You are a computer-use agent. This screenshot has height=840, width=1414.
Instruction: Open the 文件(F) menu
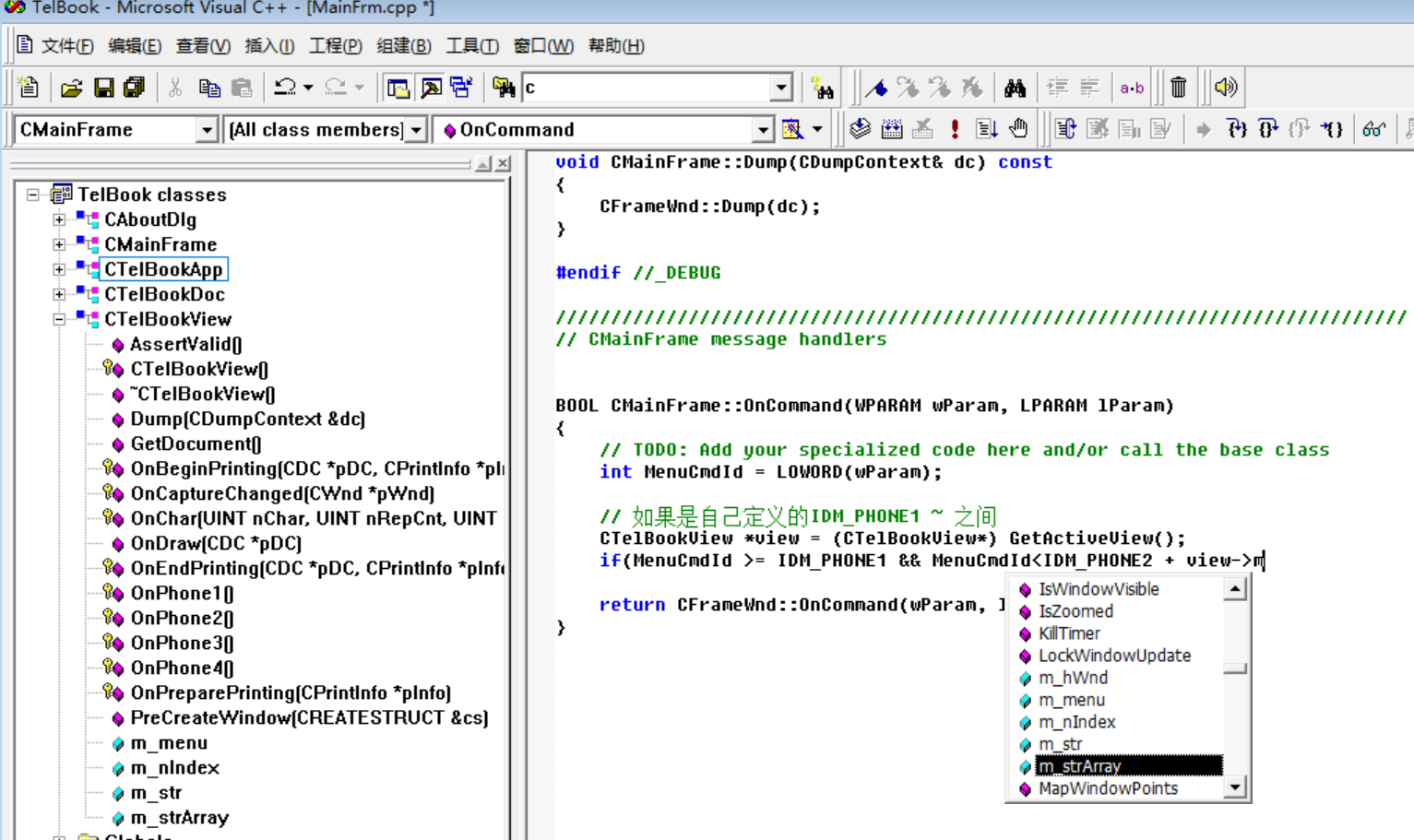[67, 45]
